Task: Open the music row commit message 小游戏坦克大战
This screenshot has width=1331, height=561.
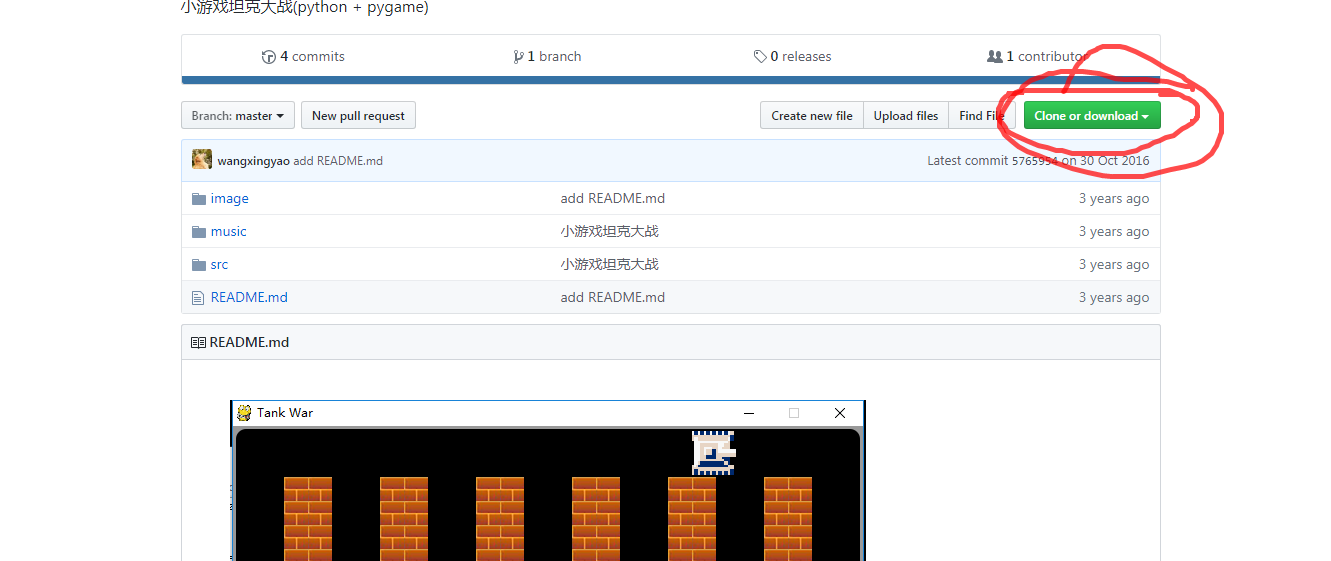Action: point(610,232)
